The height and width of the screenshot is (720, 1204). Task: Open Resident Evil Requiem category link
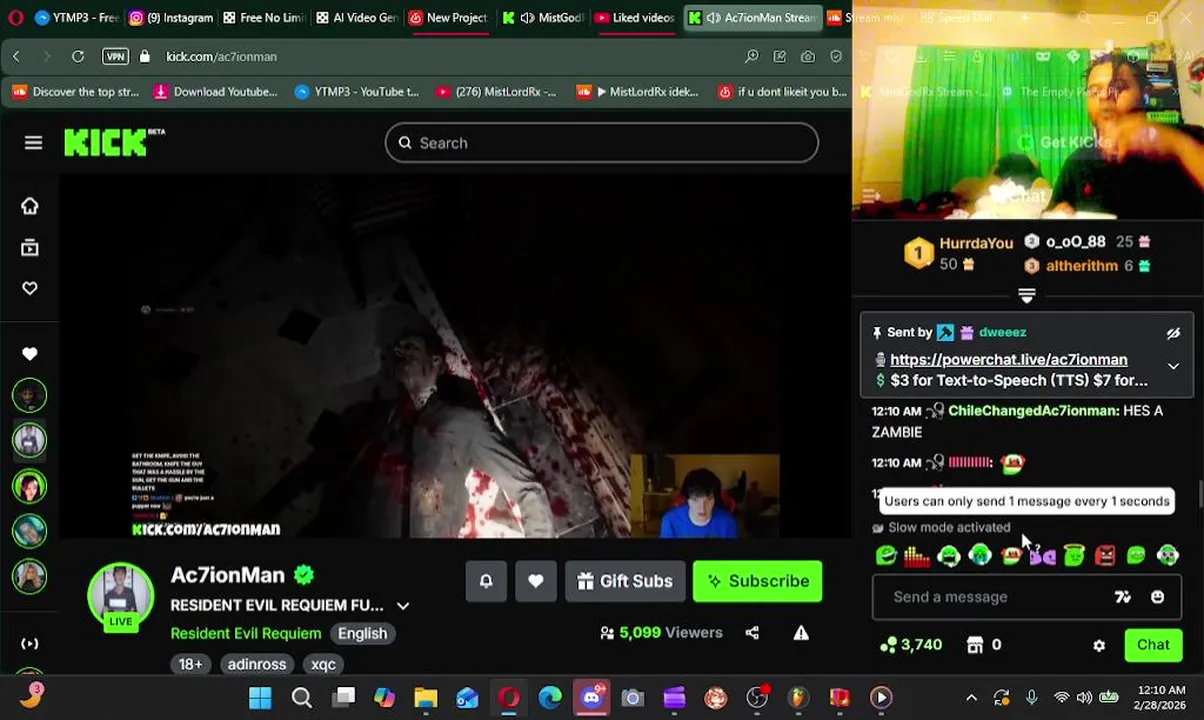point(246,633)
